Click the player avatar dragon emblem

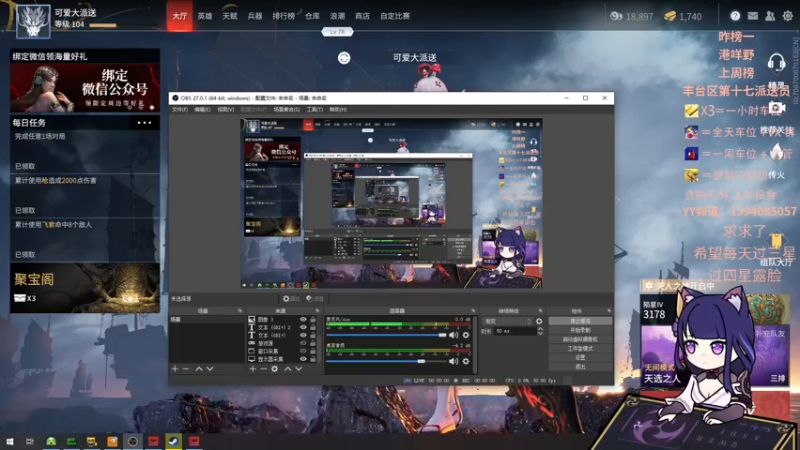pyautogui.click(x=33, y=21)
